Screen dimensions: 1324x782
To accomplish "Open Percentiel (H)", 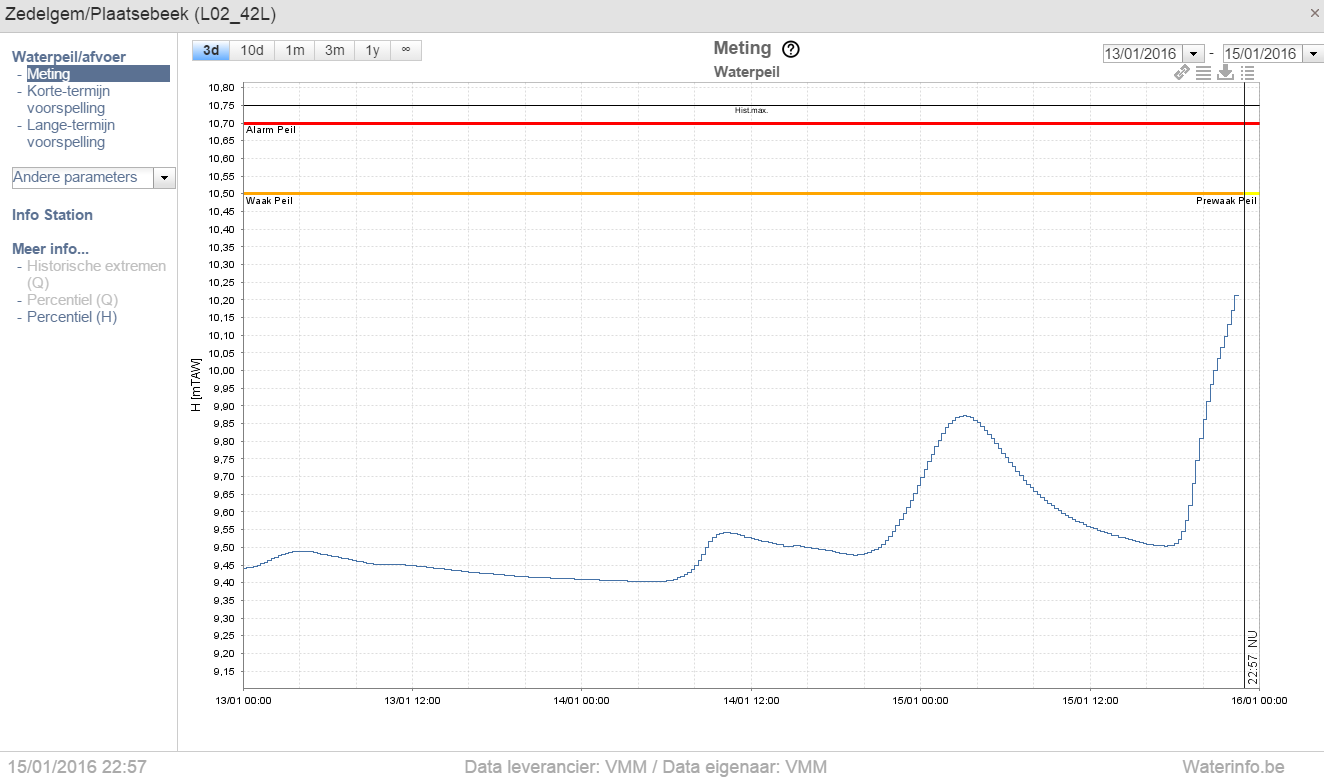I will [x=72, y=317].
